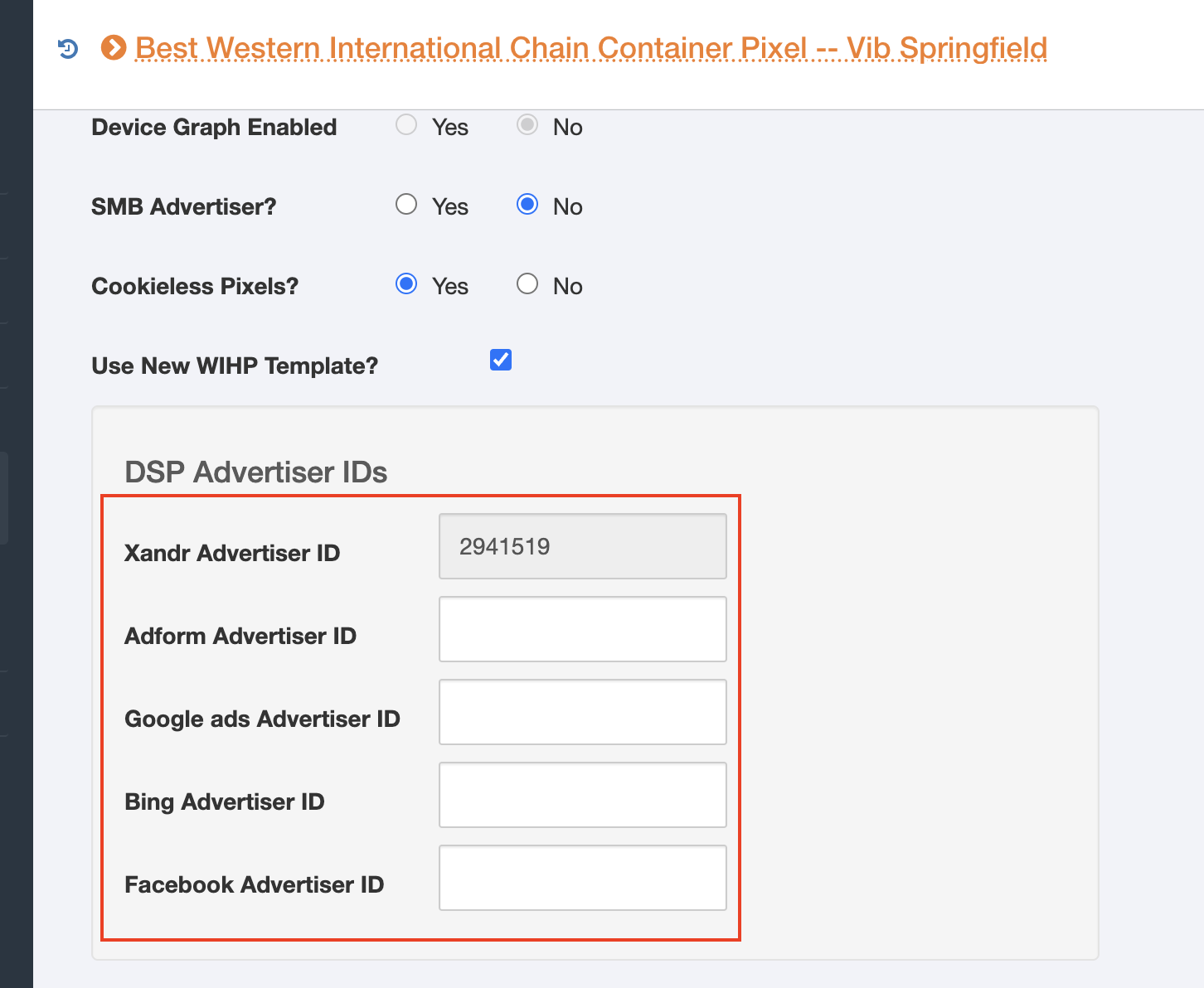Image resolution: width=1204 pixels, height=988 pixels.
Task: Enable Yes for Cookieless Pixels
Action: coord(406,284)
